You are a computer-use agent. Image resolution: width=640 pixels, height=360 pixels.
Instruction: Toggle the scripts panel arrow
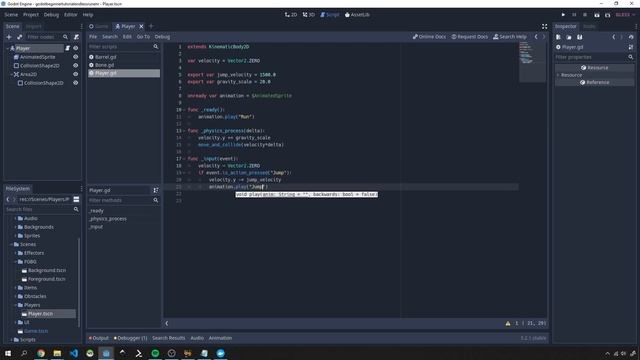(x=167, y=323)
